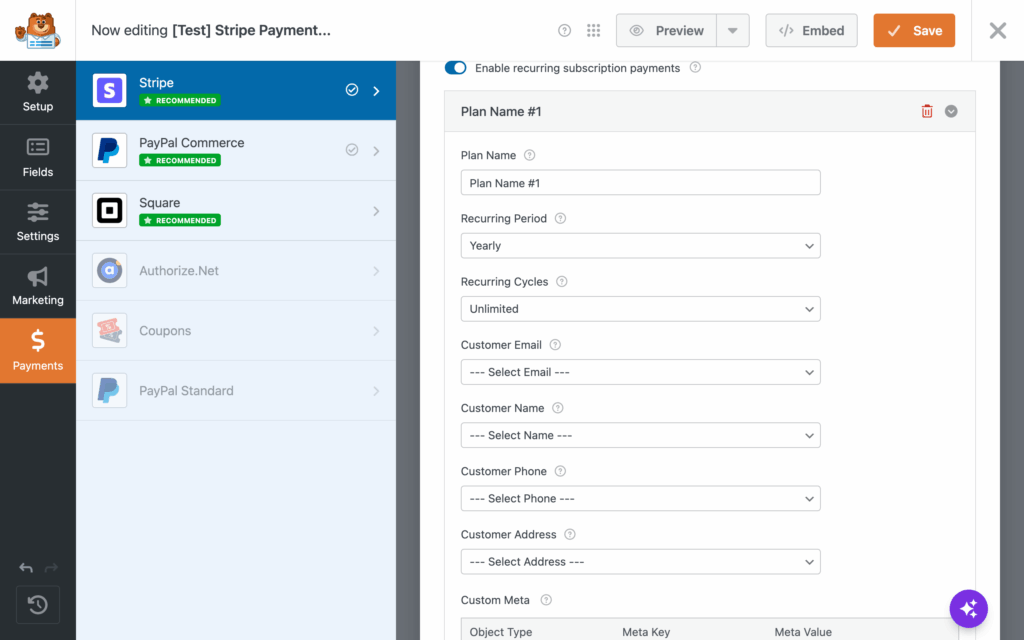Select Authorize.Net provider
Viewport: 1024px width, 640px height.
pos(236,271)
